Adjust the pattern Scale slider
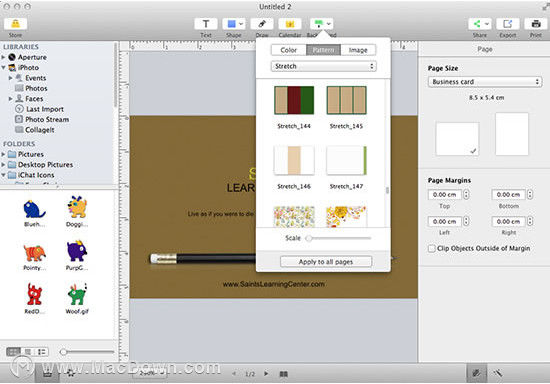Screen dimensions: 550x384 tap(309, 238)
